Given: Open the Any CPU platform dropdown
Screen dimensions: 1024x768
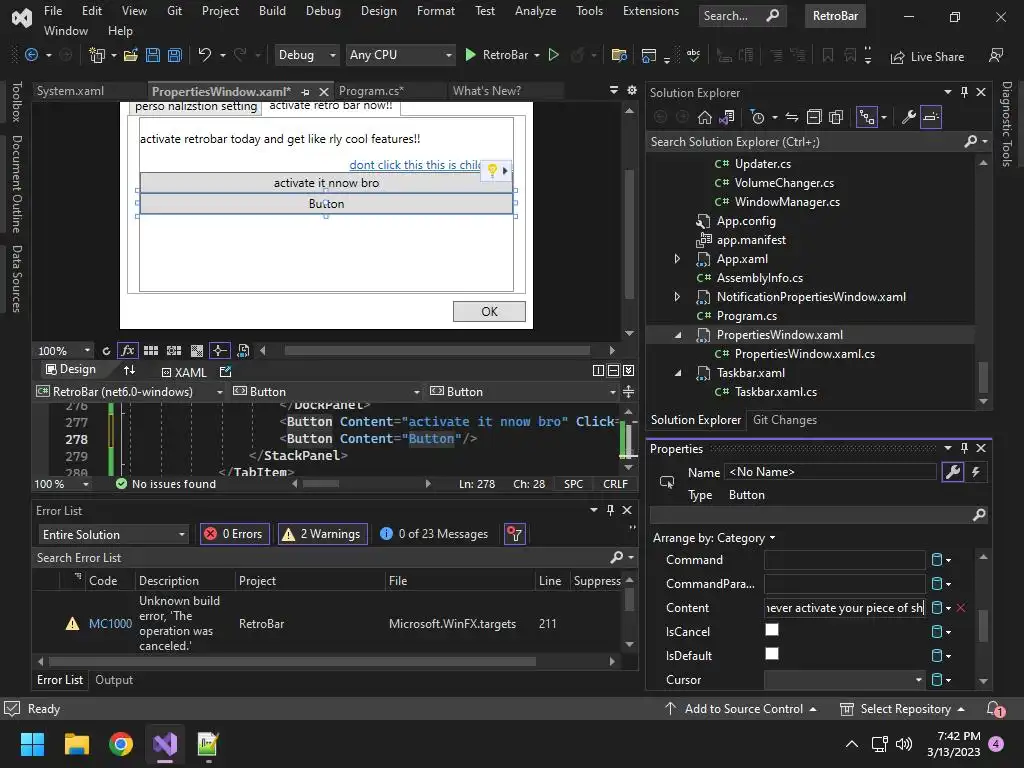Looking at the screenshot, I should click(400, 55).
